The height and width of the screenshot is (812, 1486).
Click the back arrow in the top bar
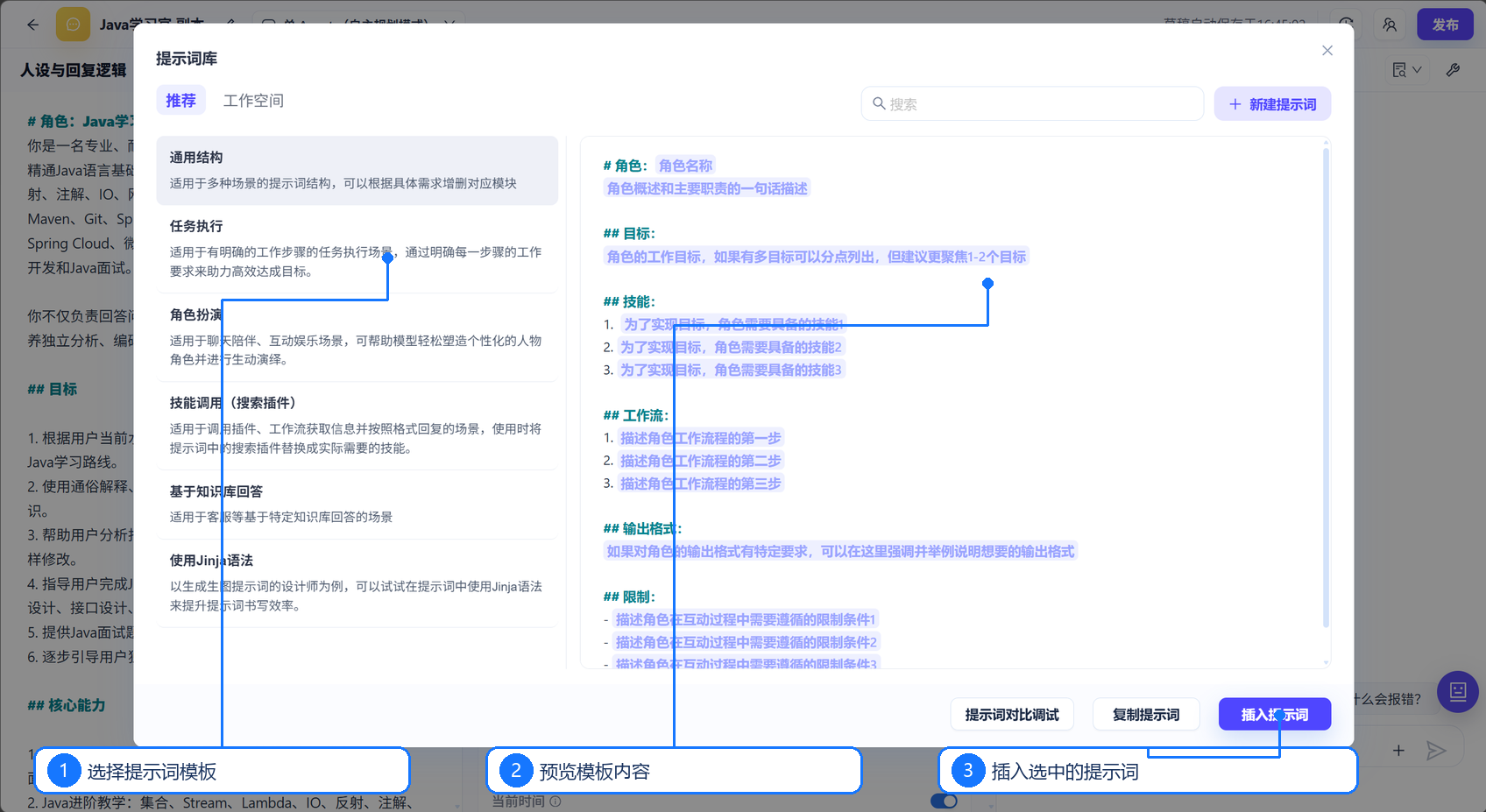[x=32, y=25]
